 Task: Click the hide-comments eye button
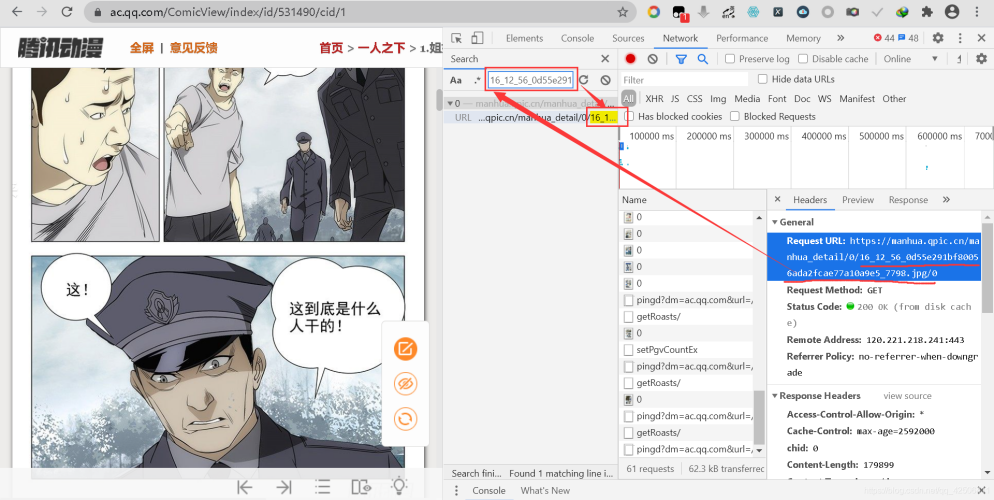(x=406, y=384)
